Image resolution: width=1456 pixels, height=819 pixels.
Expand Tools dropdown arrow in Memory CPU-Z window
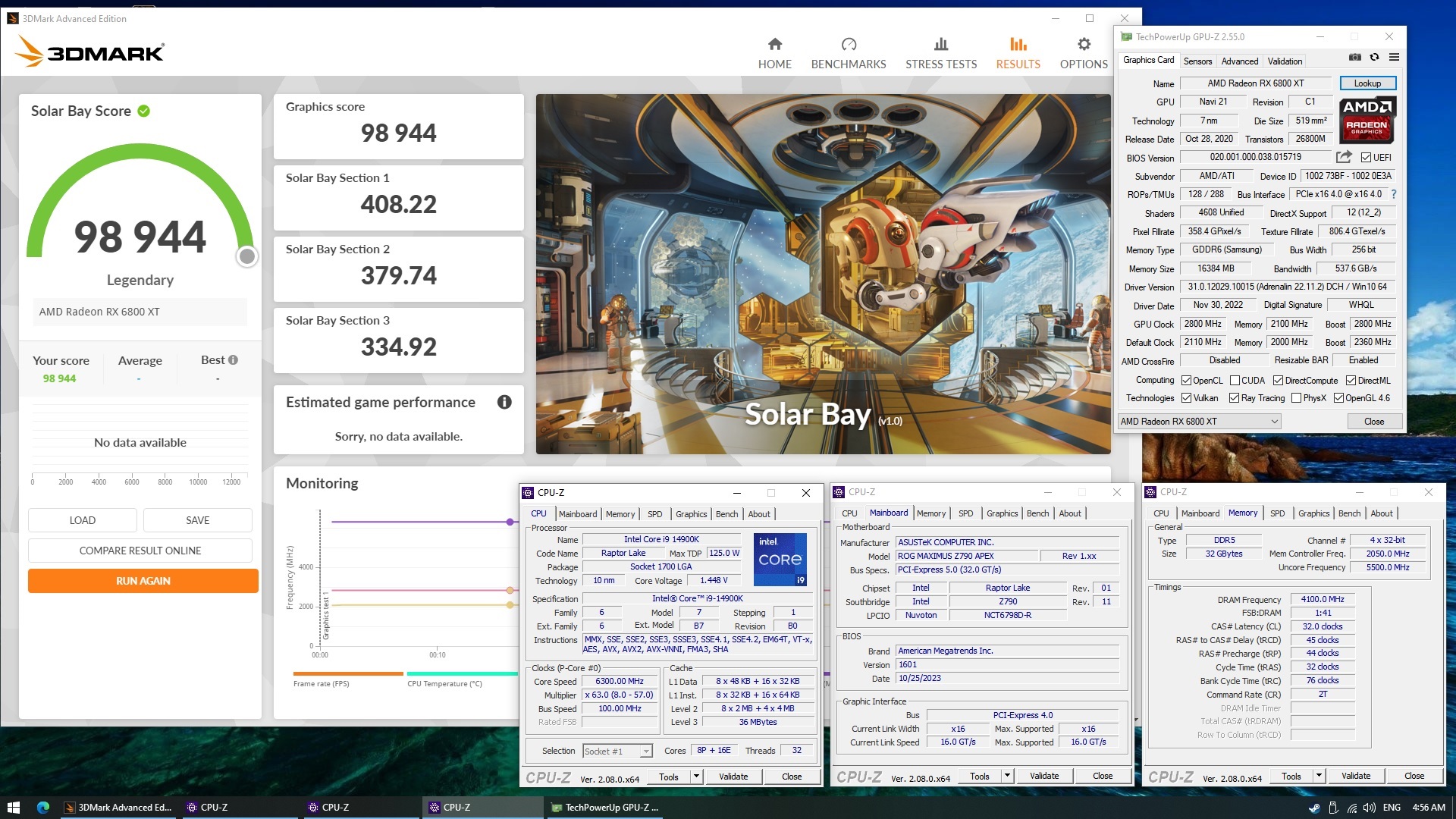pyautogui.click(x=1319, y=776)
